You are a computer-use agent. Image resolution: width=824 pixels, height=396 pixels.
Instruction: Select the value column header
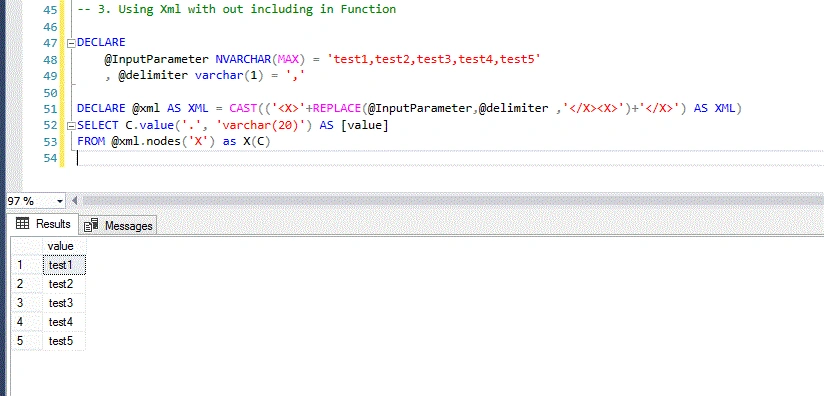[64, 246]
